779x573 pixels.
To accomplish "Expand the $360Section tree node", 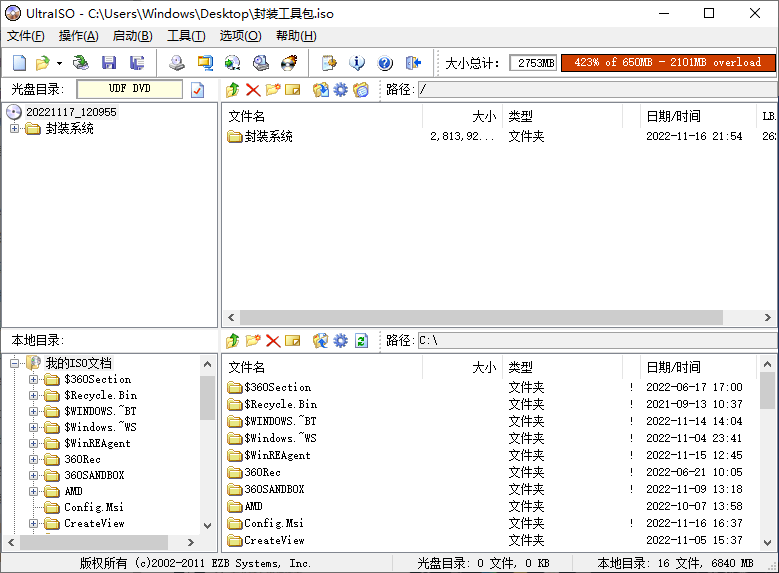I will (x=33, y=380).
